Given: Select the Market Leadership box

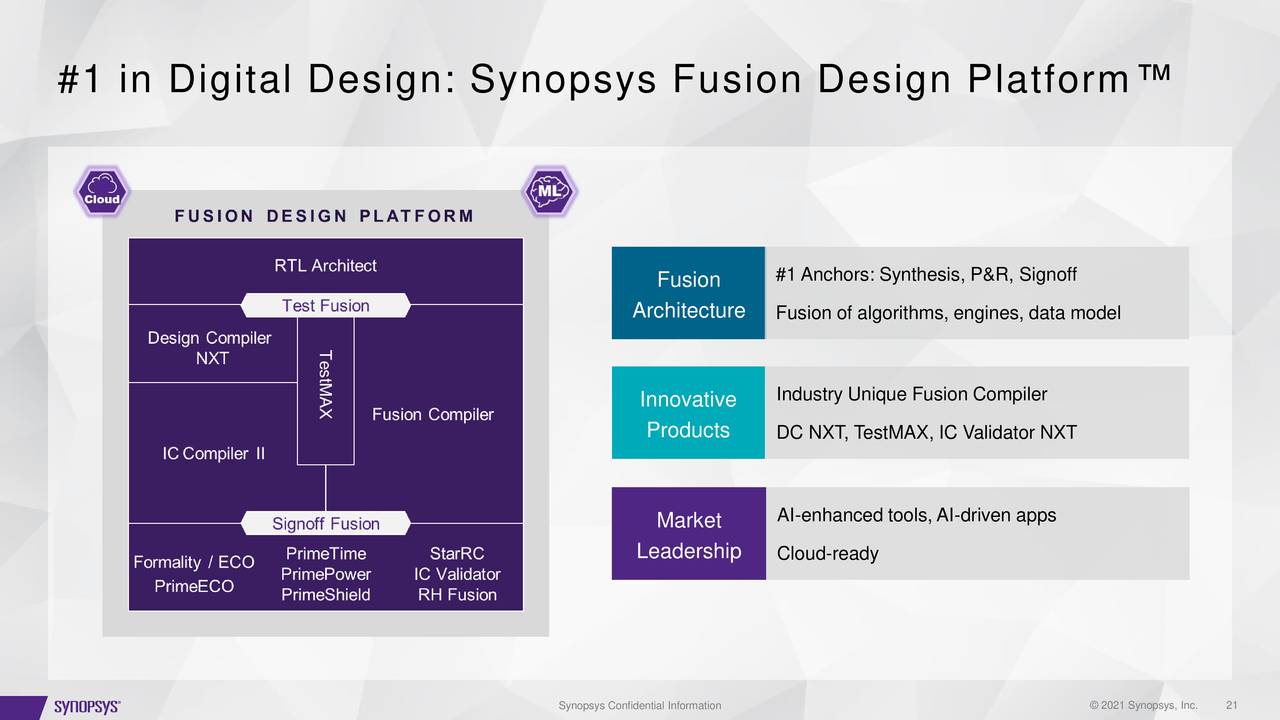Looking at the screenshot, I should point(688,534).
